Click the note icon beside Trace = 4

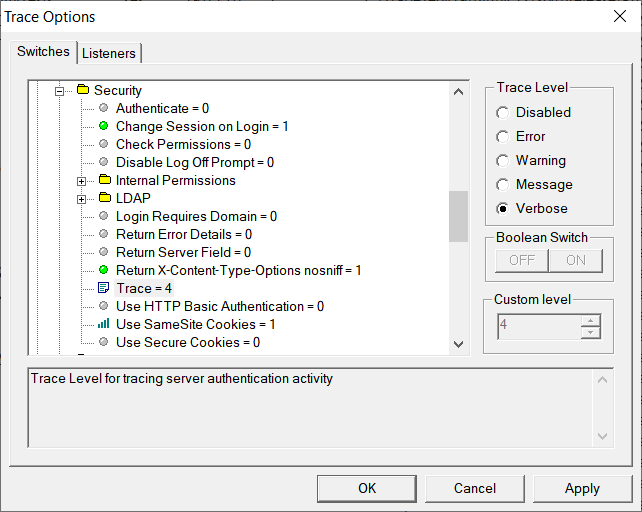tap(104, 288)
